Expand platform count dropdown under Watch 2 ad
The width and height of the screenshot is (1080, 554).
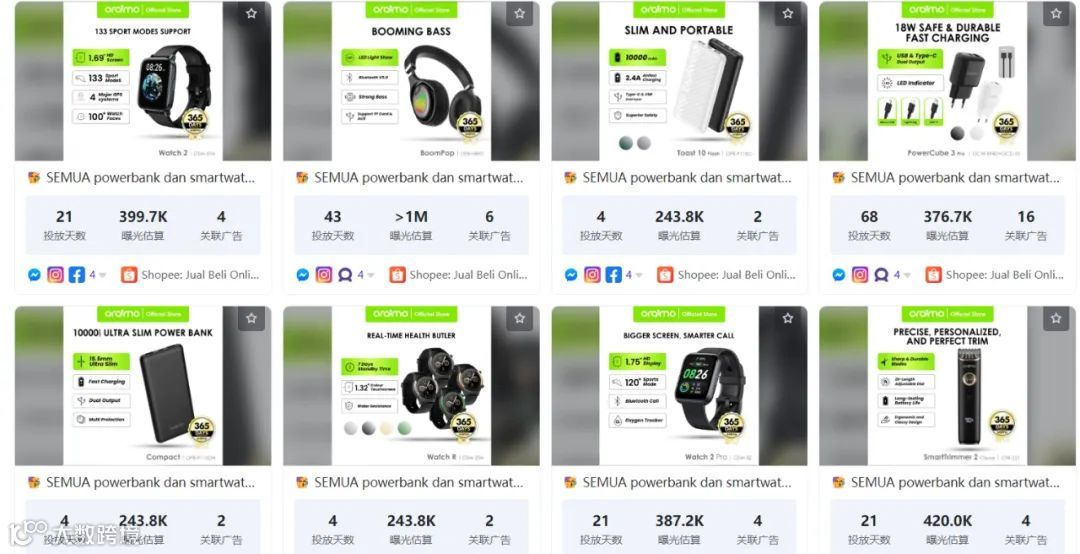click(97, 275)
